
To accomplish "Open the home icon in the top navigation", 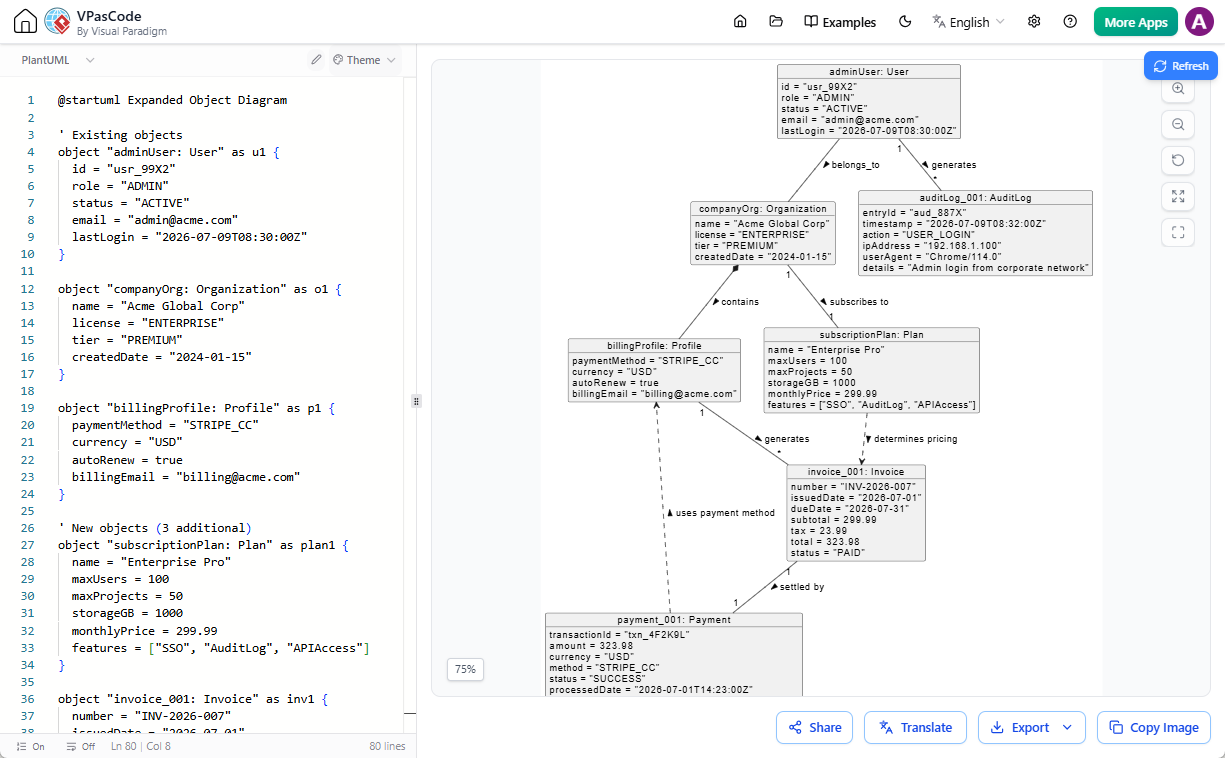I will pos(740,22).
